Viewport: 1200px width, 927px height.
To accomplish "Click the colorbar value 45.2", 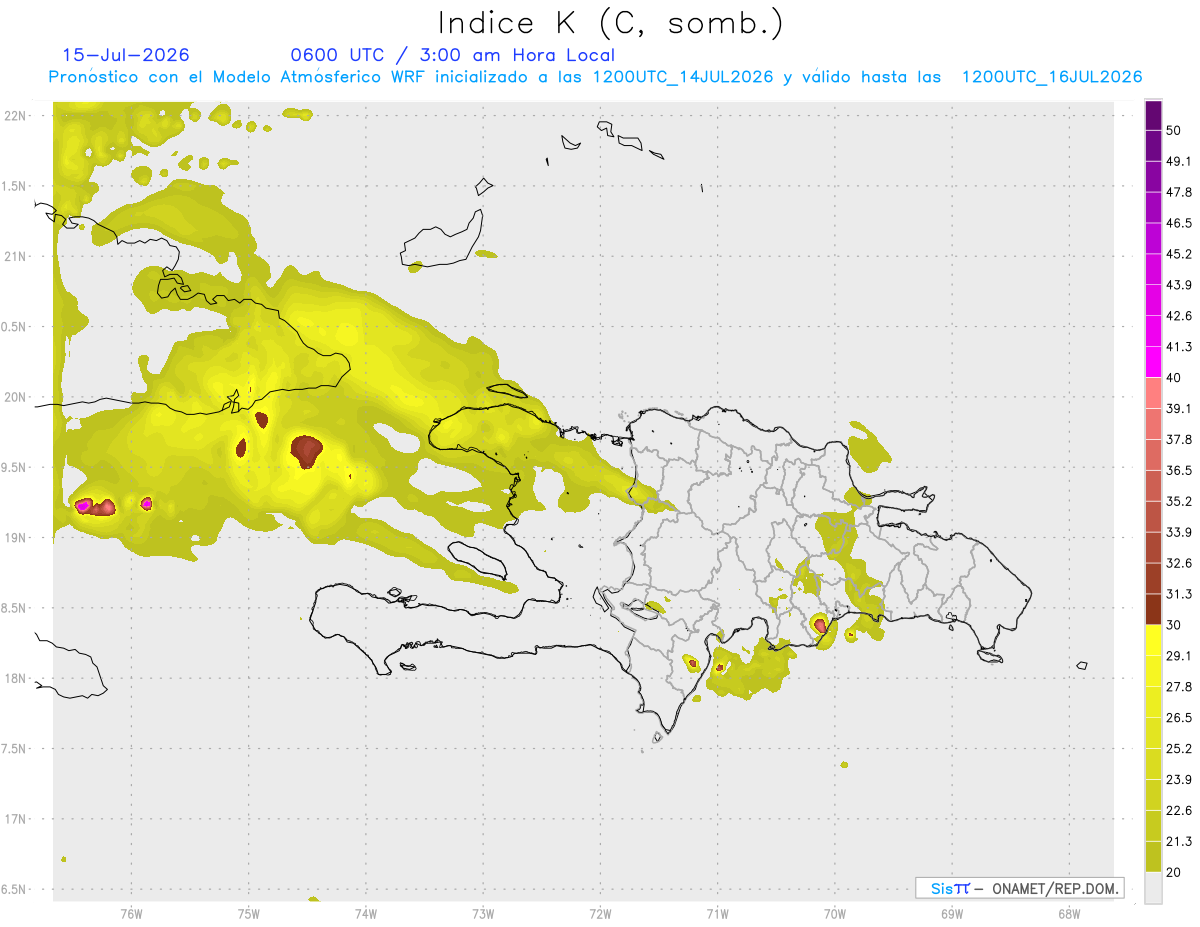I will (1179, 254).
